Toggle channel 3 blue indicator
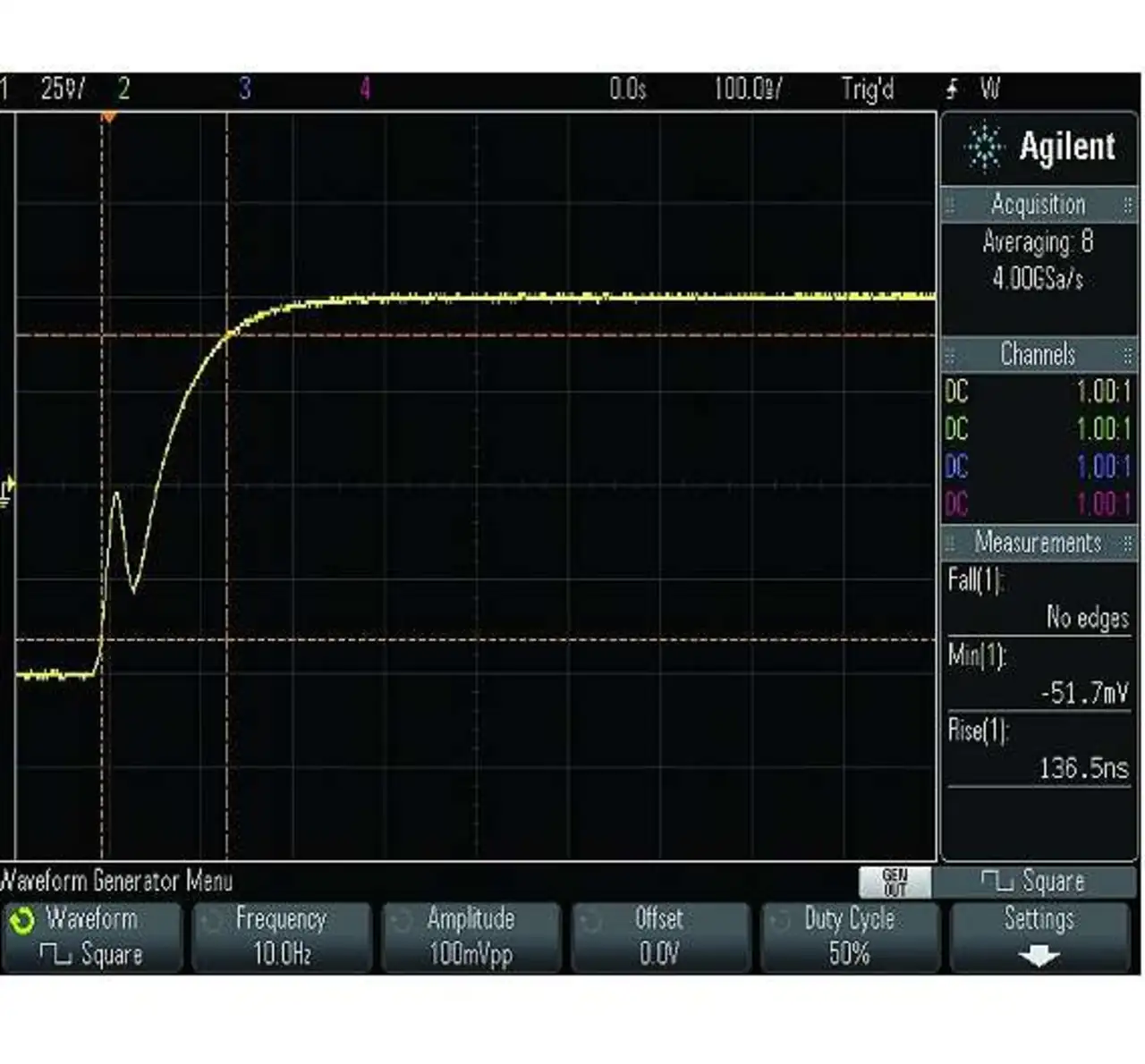Image resolution: width=1145 pixels, height=1064 pixels. click(244, 89)
